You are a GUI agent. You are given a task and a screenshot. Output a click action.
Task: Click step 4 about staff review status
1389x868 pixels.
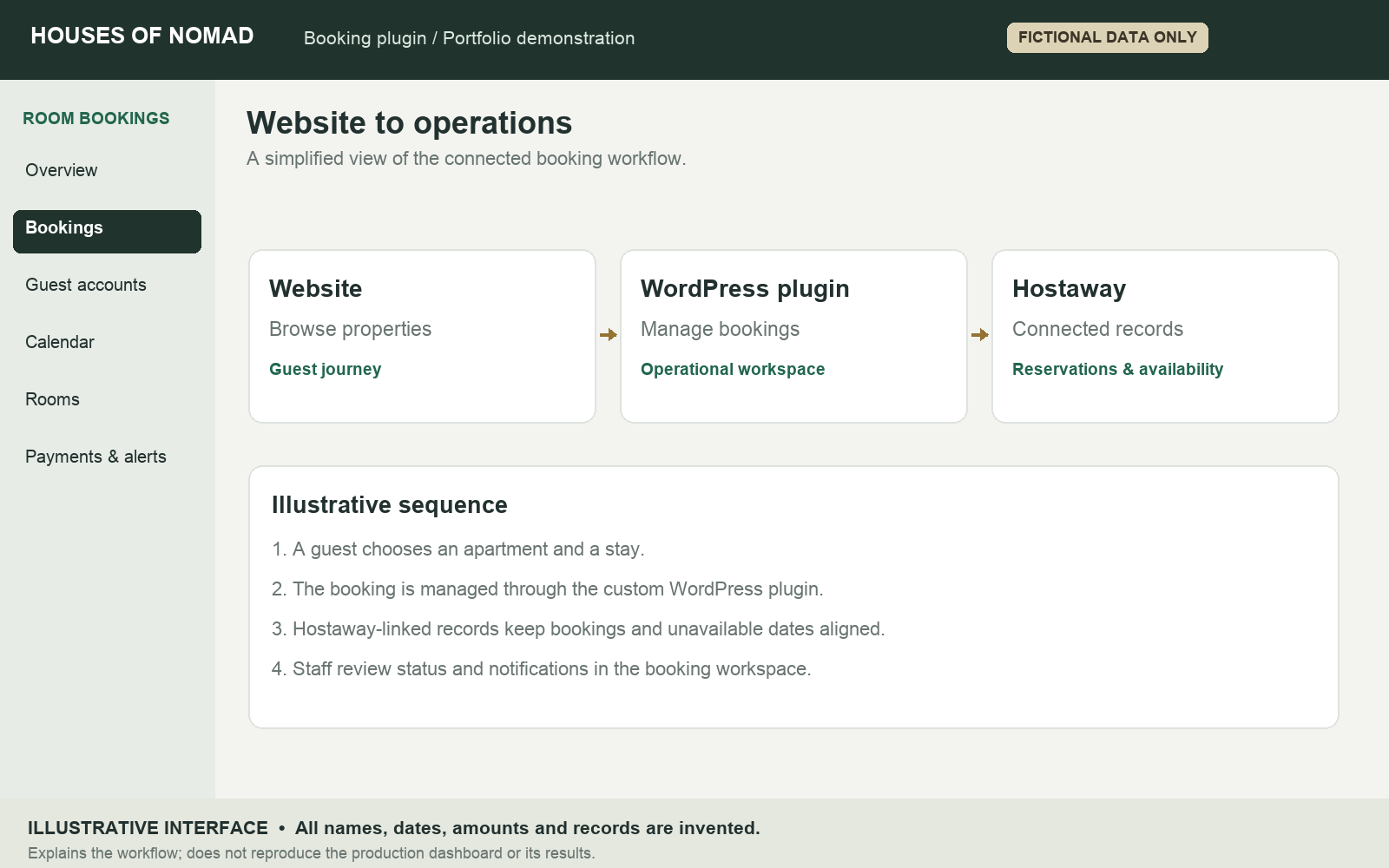click(541, 669)
